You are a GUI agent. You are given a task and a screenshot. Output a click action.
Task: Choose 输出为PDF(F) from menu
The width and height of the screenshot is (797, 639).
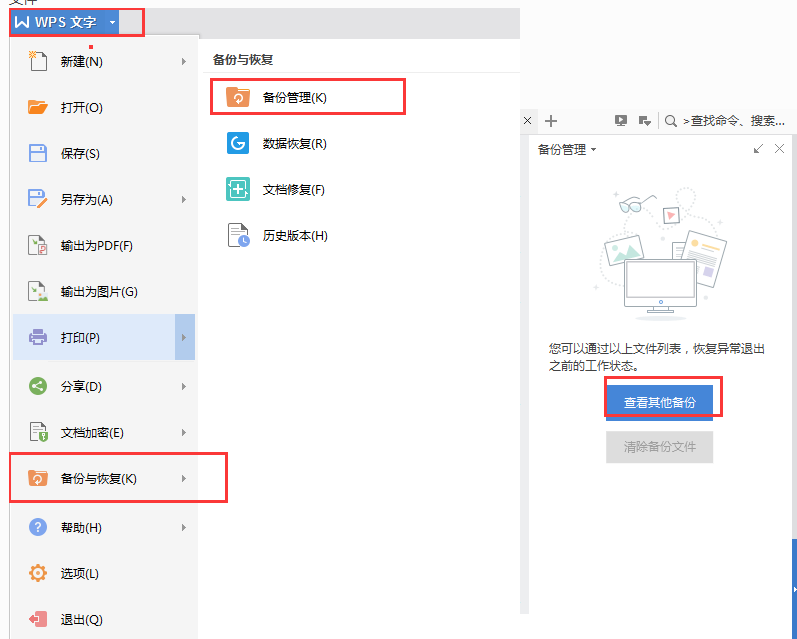pos(104,246)
